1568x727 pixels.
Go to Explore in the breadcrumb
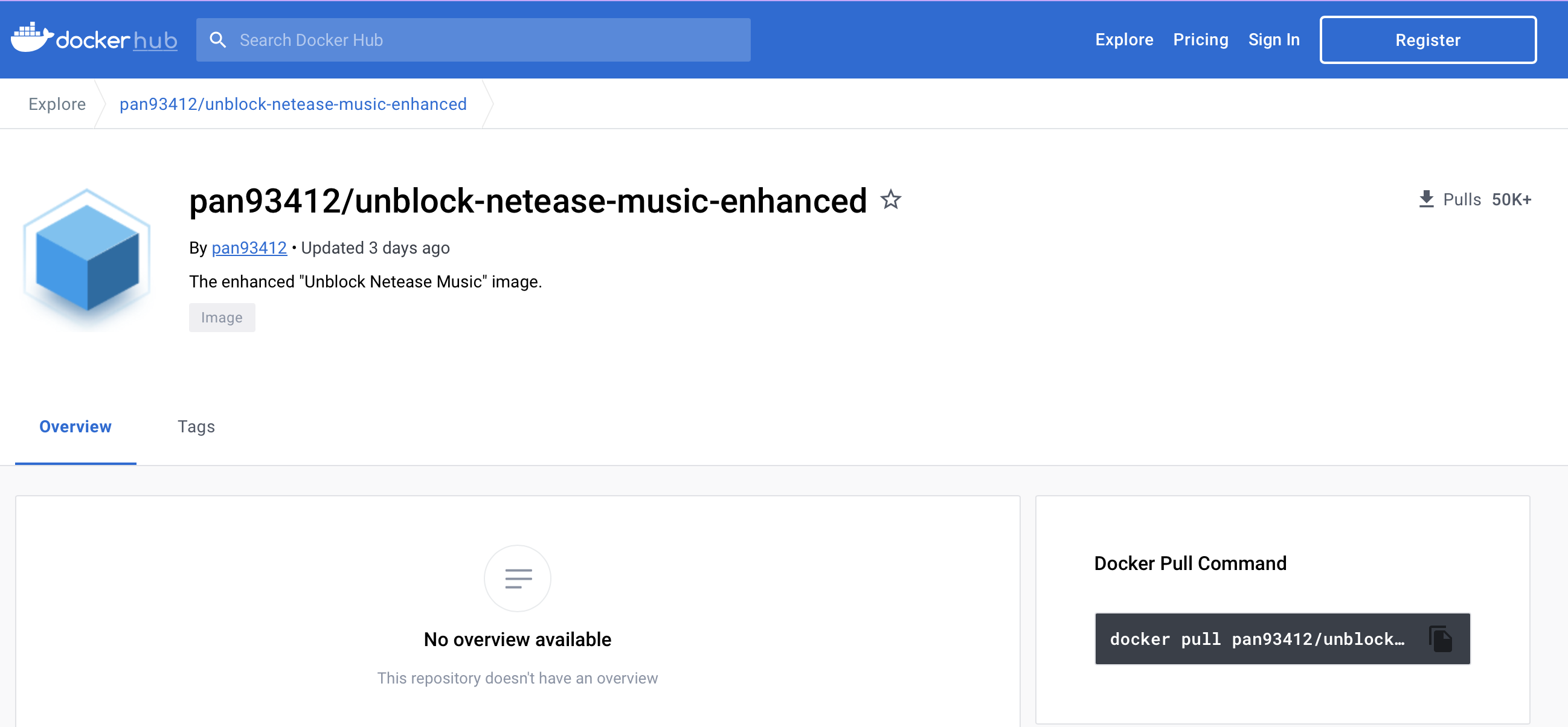(57, 104)
